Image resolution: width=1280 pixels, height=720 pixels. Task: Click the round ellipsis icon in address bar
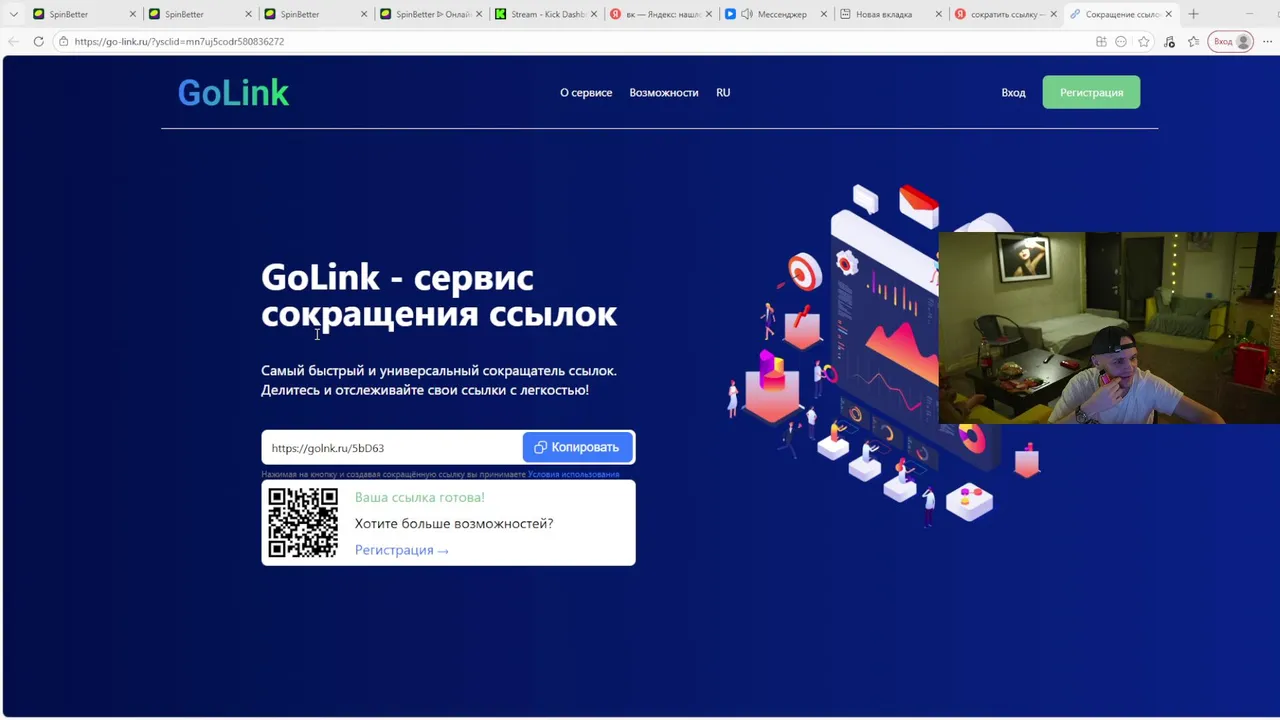coord(1121,41)
